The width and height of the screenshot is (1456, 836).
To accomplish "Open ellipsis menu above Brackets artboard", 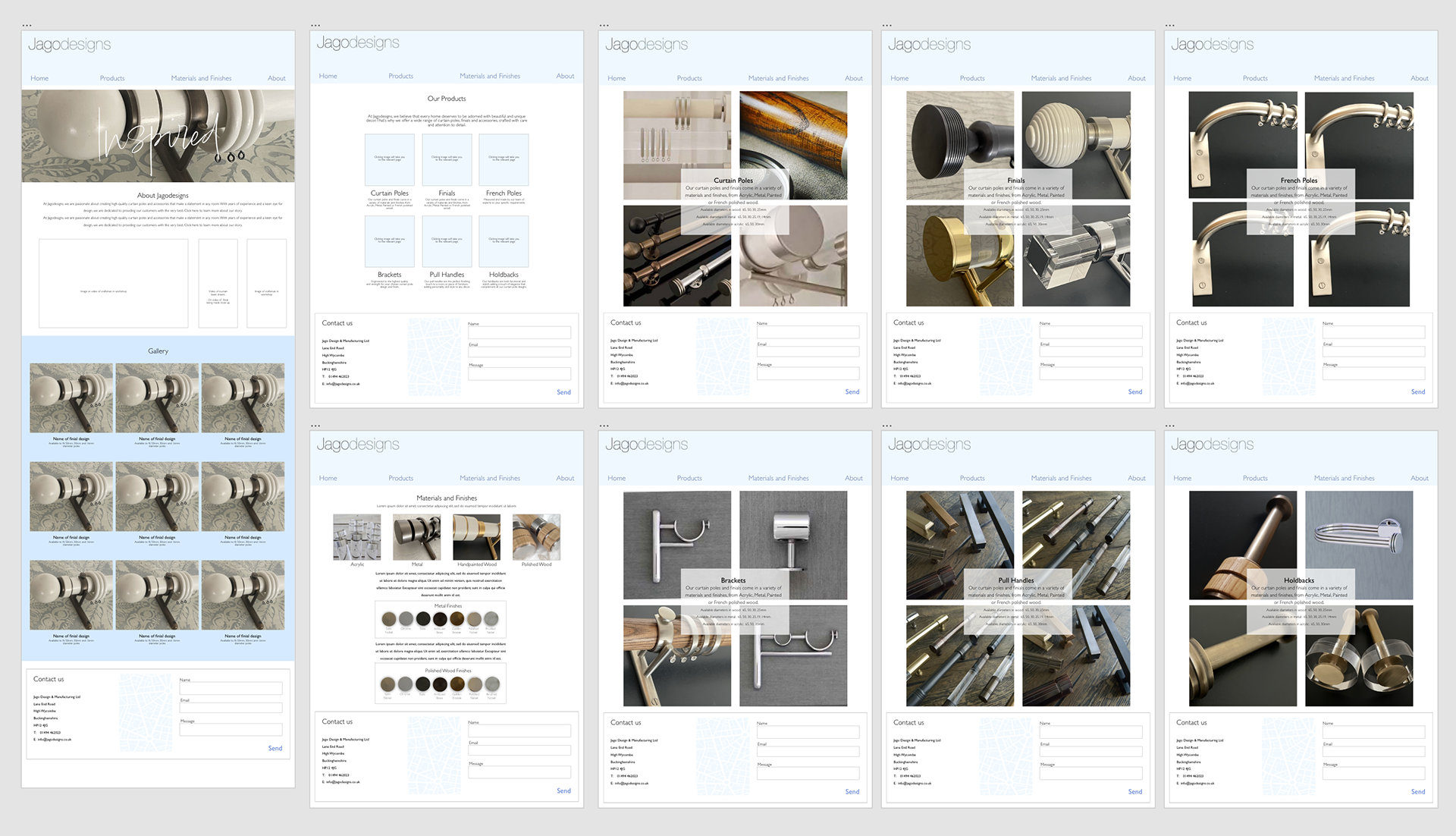I will click(604, 426).
